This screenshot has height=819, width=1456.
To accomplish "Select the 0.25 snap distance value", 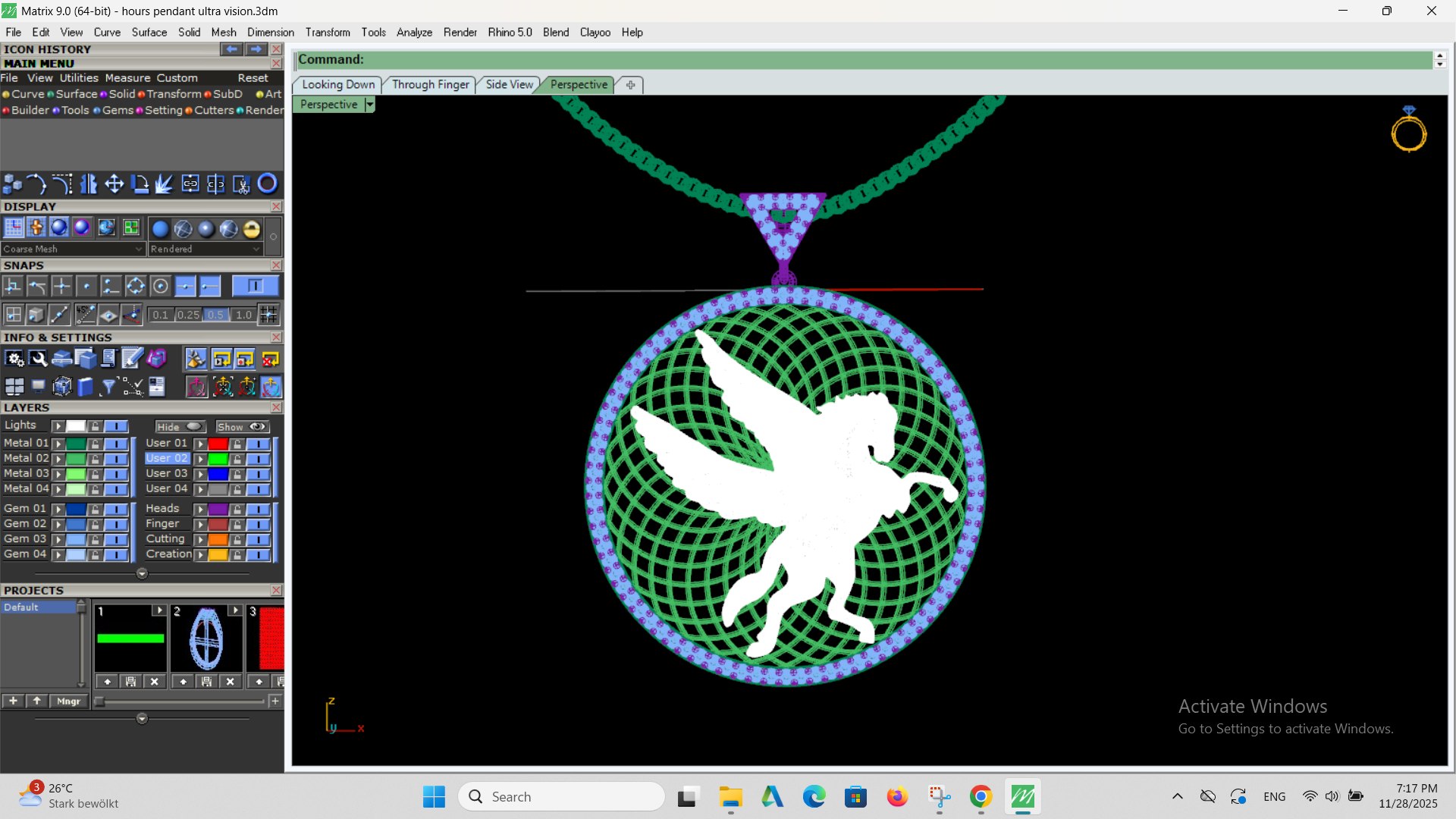I will tap(188, 315).
